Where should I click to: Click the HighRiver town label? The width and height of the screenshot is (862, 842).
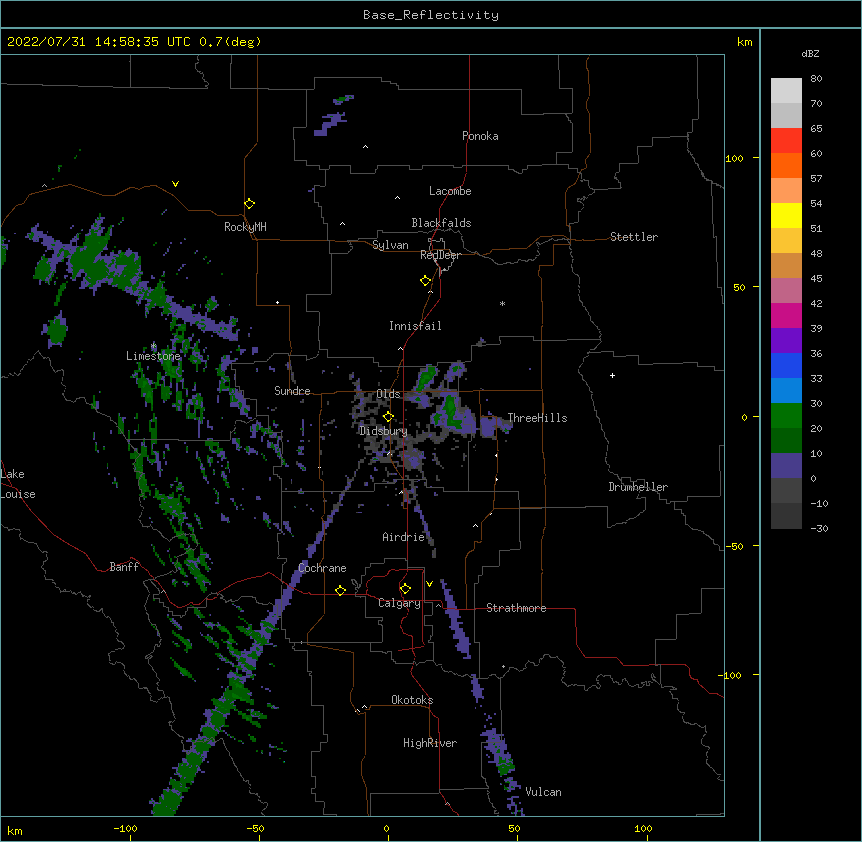430,743
